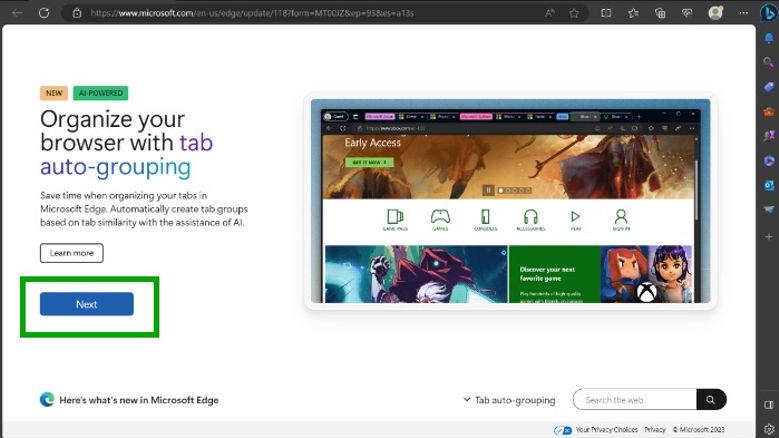Open Your Privacy Choices link
The image size is (779, 438).
607,430
